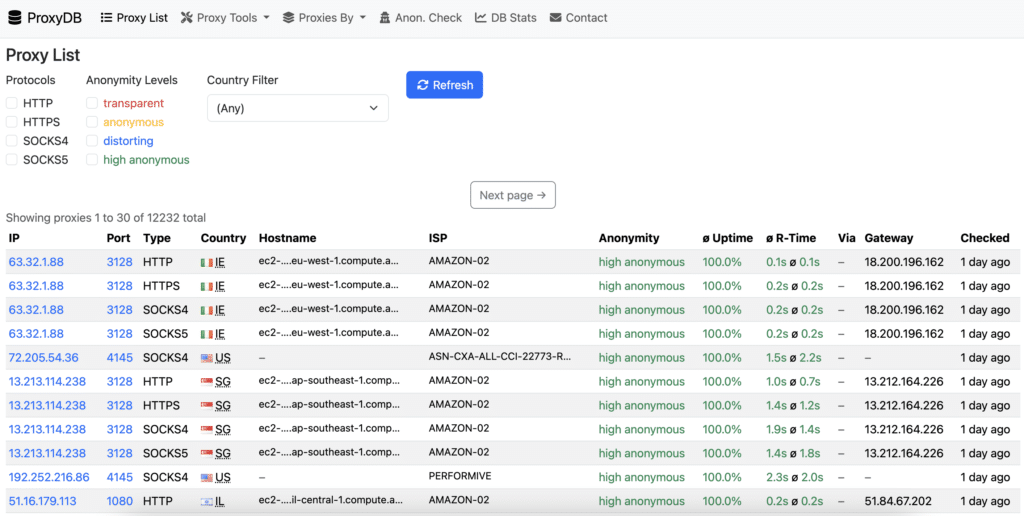Click the Gateway column header
The width and height of the screenshot is (1024, 516).
[889, 238]
